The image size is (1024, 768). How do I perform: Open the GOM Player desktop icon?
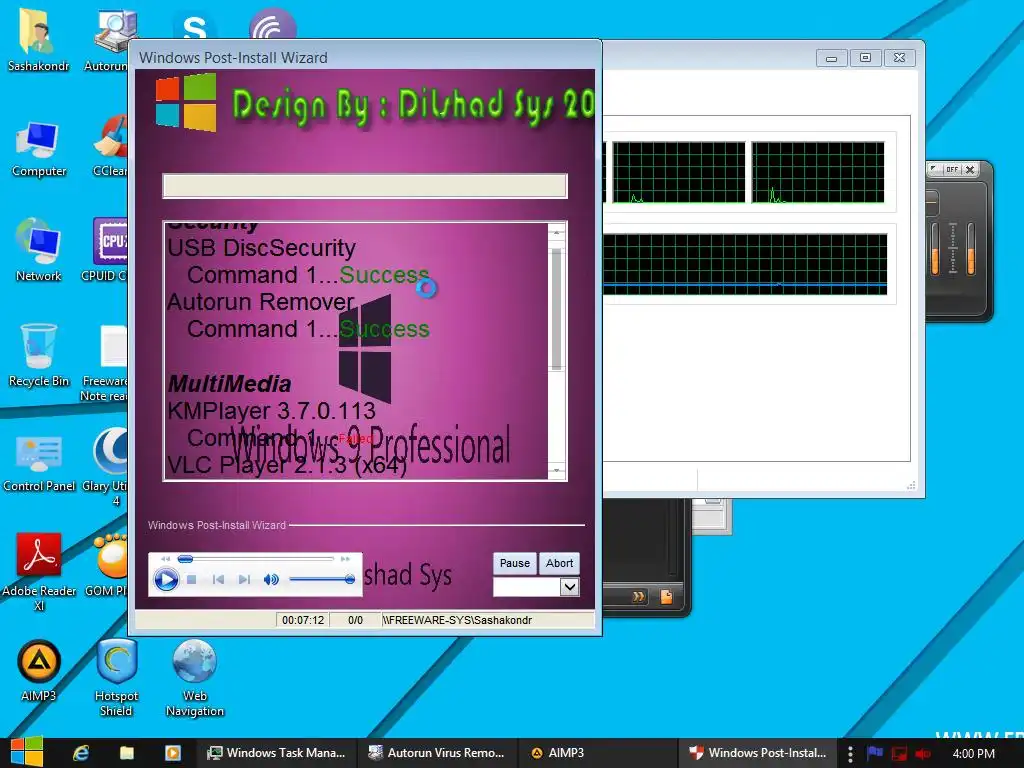(x=108, y=564)
